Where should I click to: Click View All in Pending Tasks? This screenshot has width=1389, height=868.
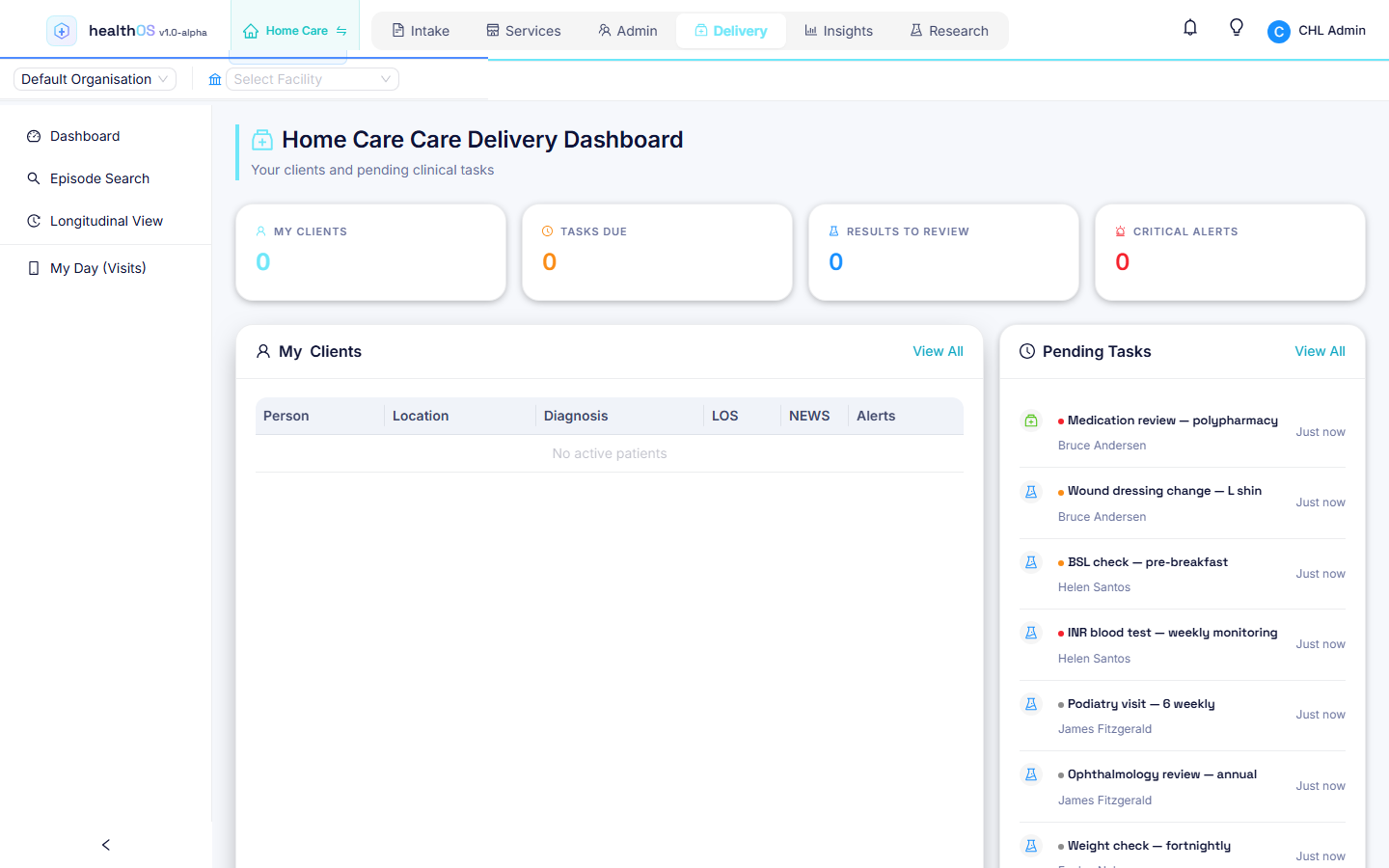pos(1320,351)
